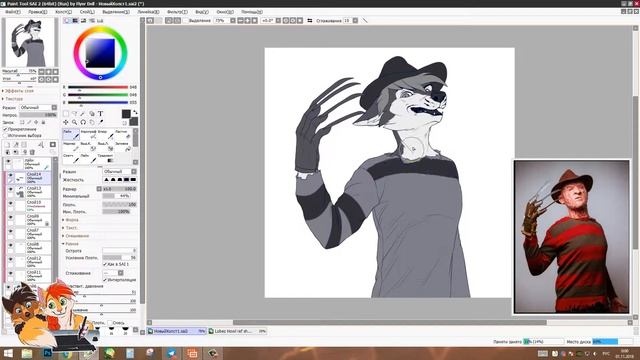Screen dimensions: 640x360
Task: Open Telegram from the Windows taskbar
Action: coord(171,353)
